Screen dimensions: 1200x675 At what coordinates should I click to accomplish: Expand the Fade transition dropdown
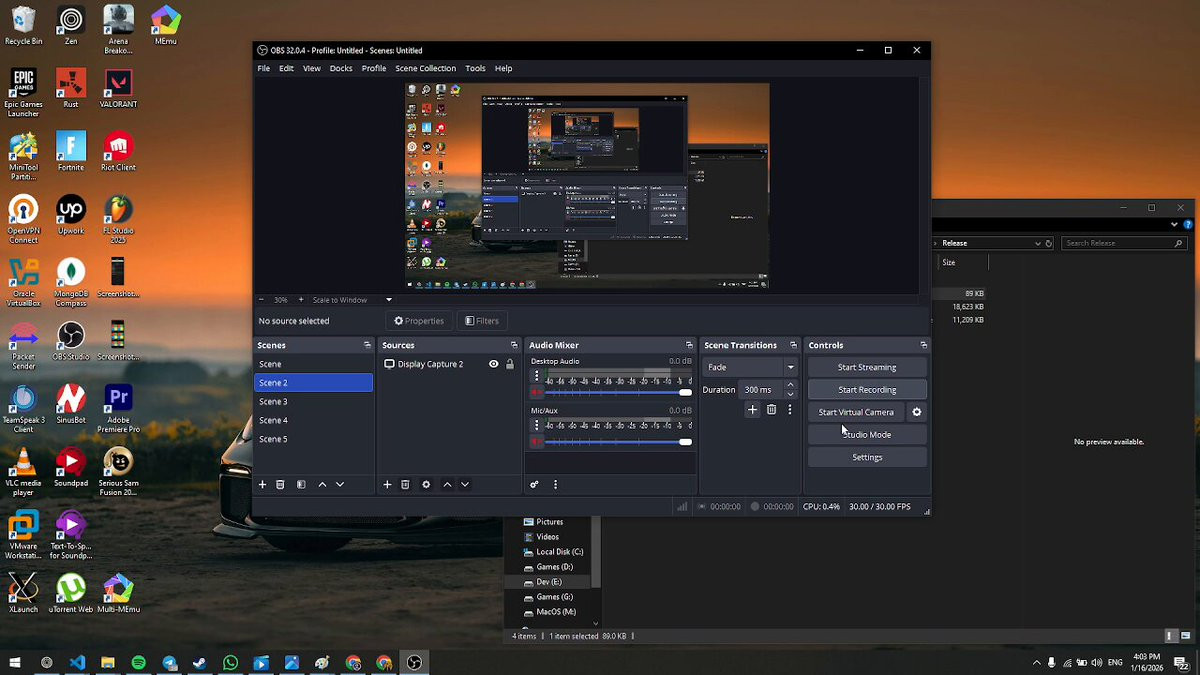[790, 367]
